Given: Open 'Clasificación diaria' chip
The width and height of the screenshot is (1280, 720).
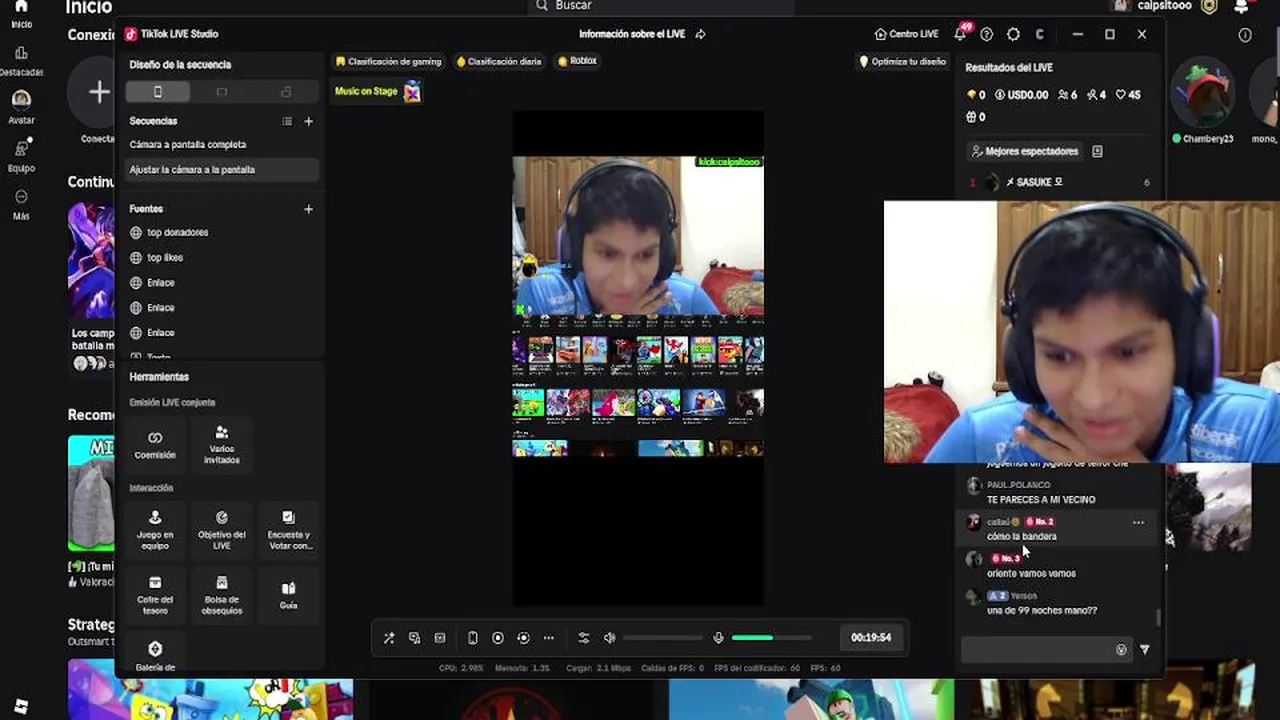Looking at the screenshot, I should (499, 61).
